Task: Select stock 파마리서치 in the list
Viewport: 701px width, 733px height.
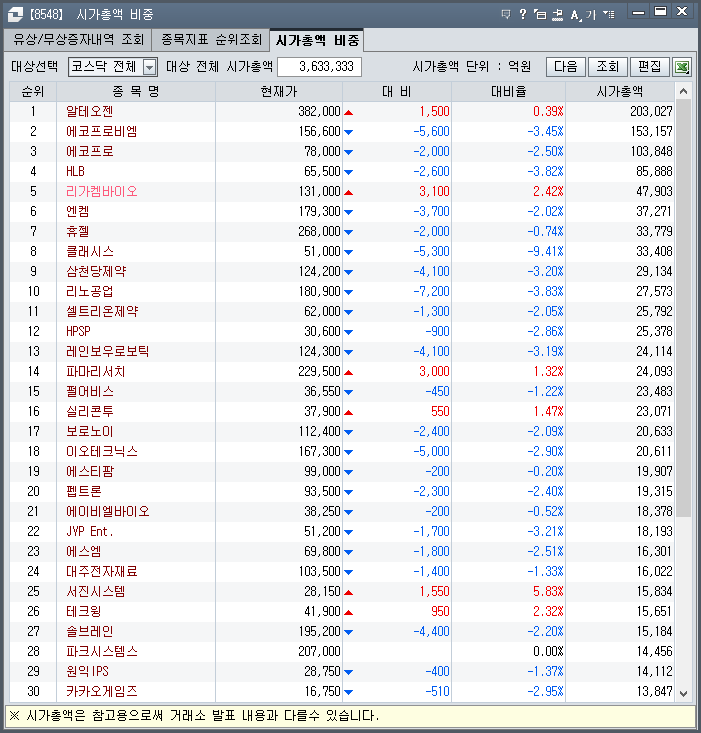Action: 95,372
